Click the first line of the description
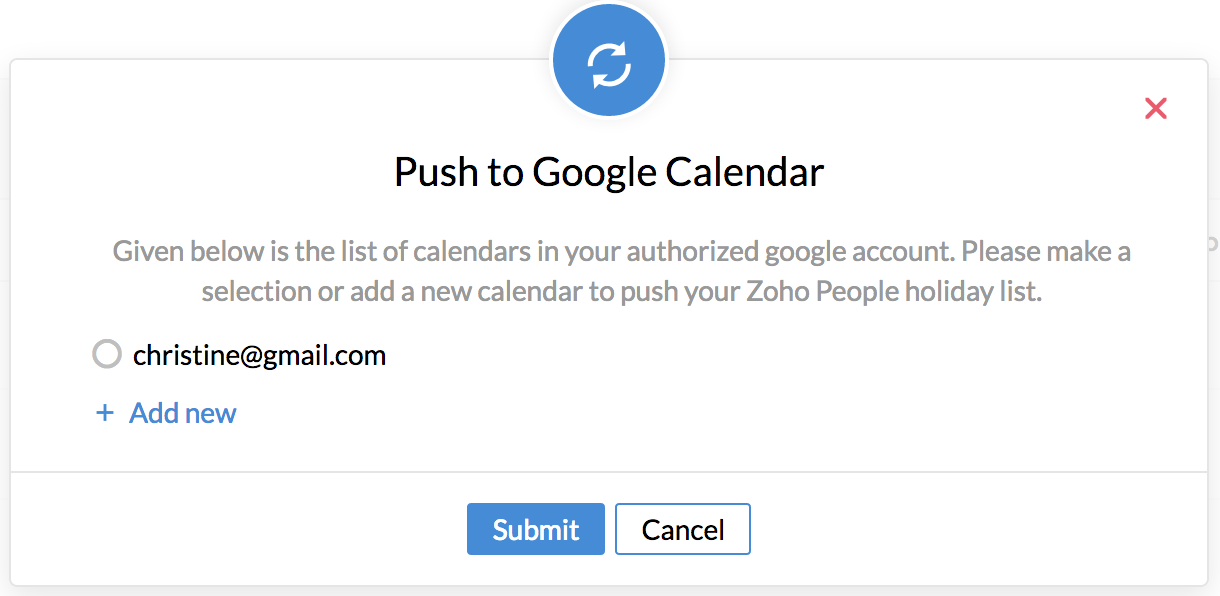Screen dimensions: 1220x596 pos(621,250)
